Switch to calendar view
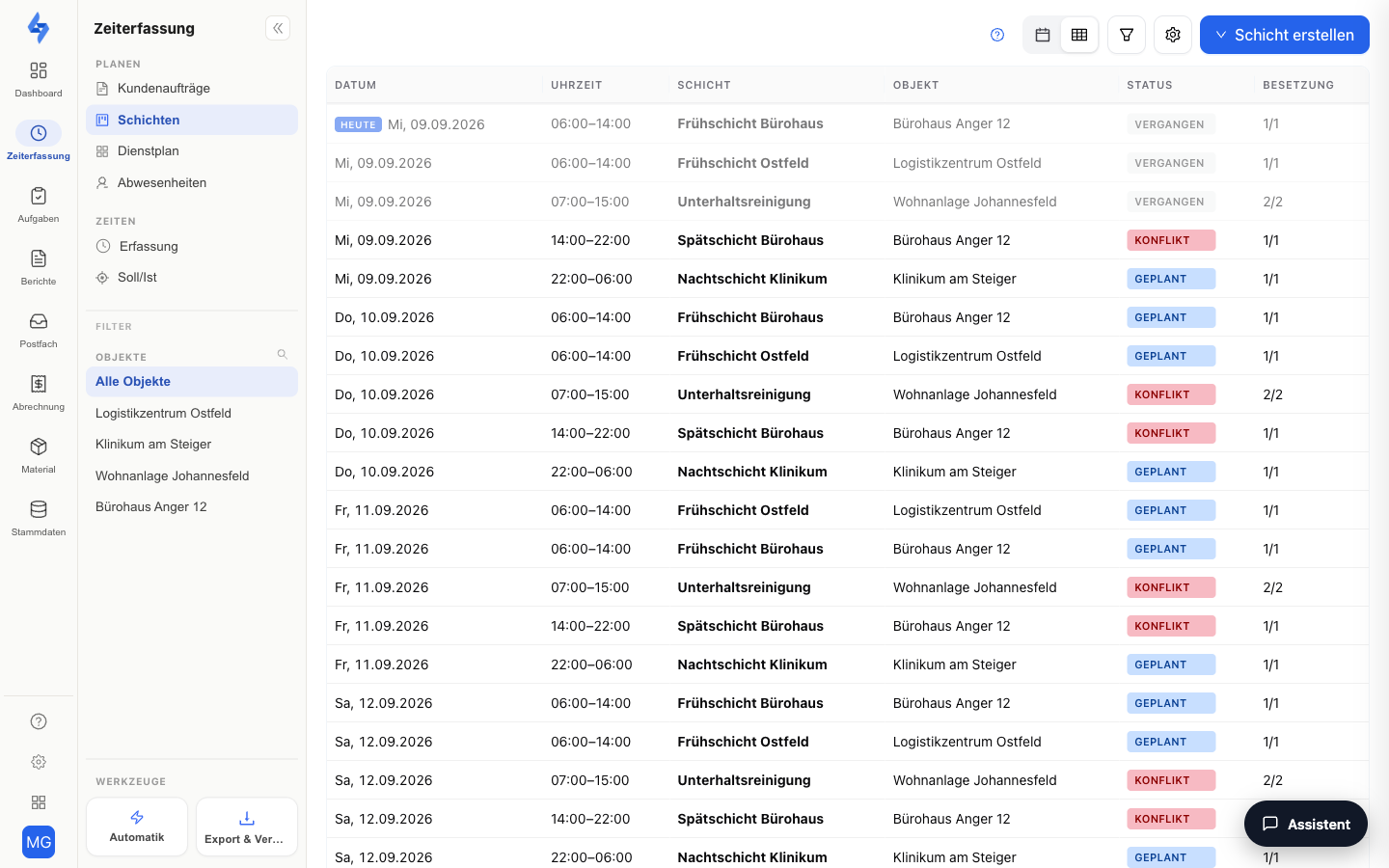Image resolution: width=1389 pixels, height=868 pixels. point(1043,35)
